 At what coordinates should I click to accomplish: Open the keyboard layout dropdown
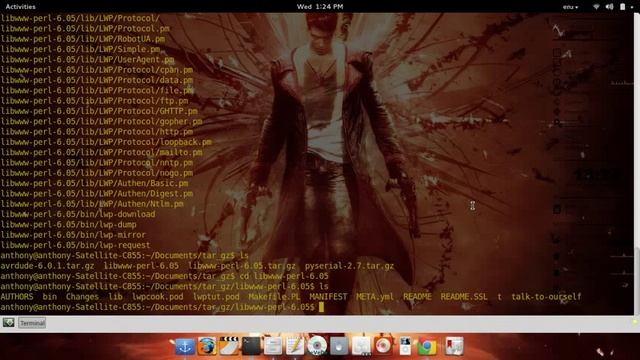[x=570, y=7]
